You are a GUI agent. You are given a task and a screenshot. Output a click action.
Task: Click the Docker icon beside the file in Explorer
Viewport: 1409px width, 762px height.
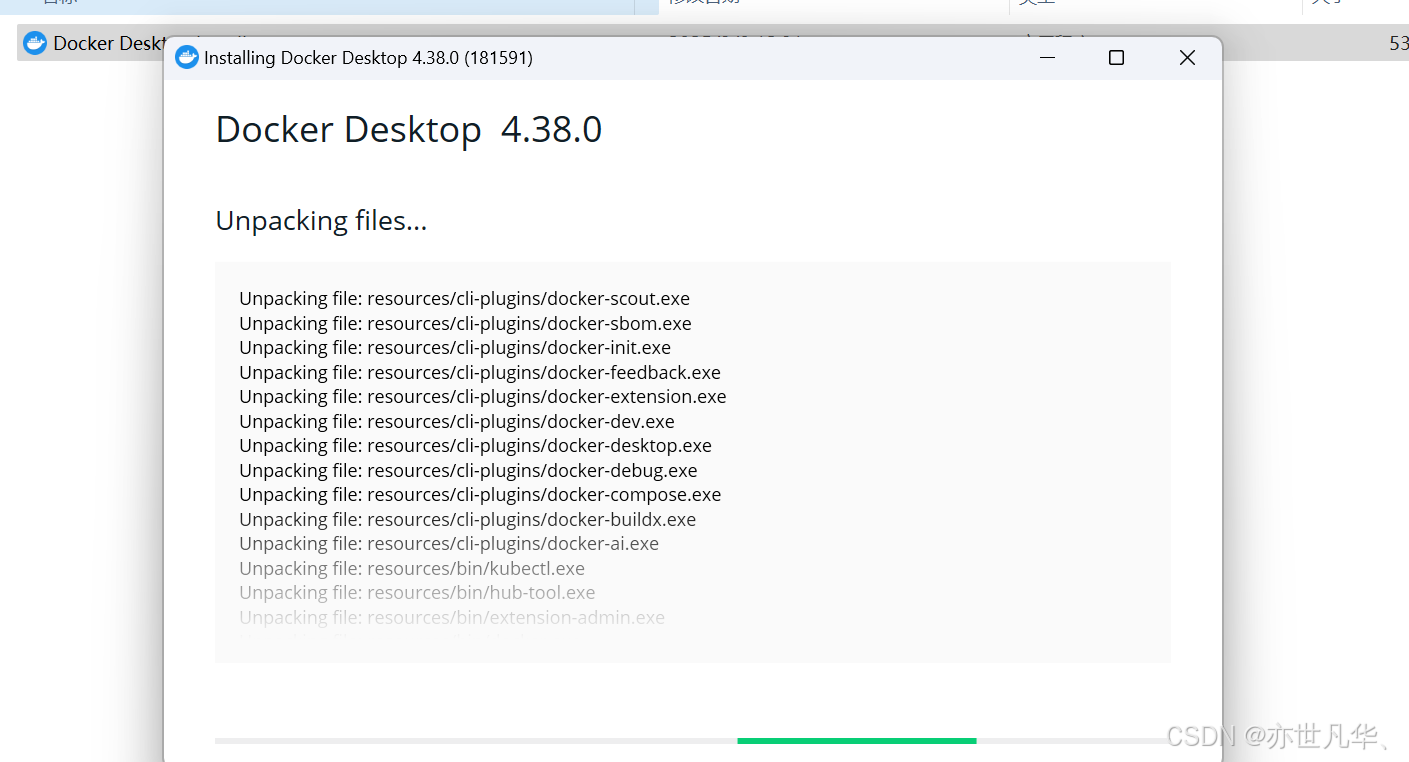[35, 43]
